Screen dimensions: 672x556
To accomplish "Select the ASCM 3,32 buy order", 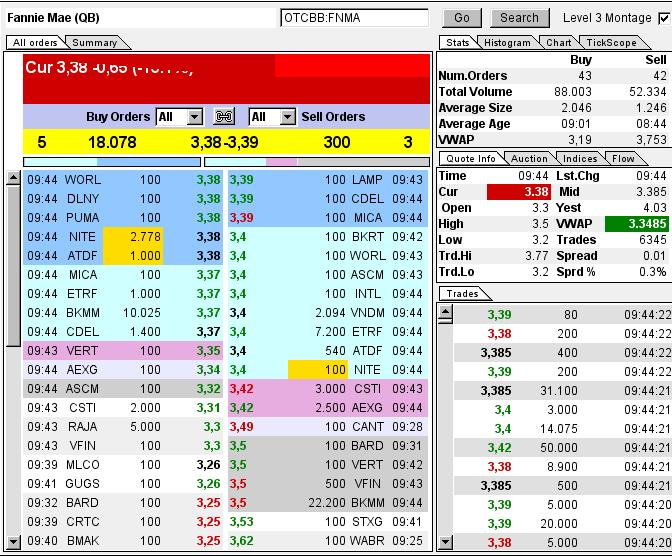I will coord(123,389).
